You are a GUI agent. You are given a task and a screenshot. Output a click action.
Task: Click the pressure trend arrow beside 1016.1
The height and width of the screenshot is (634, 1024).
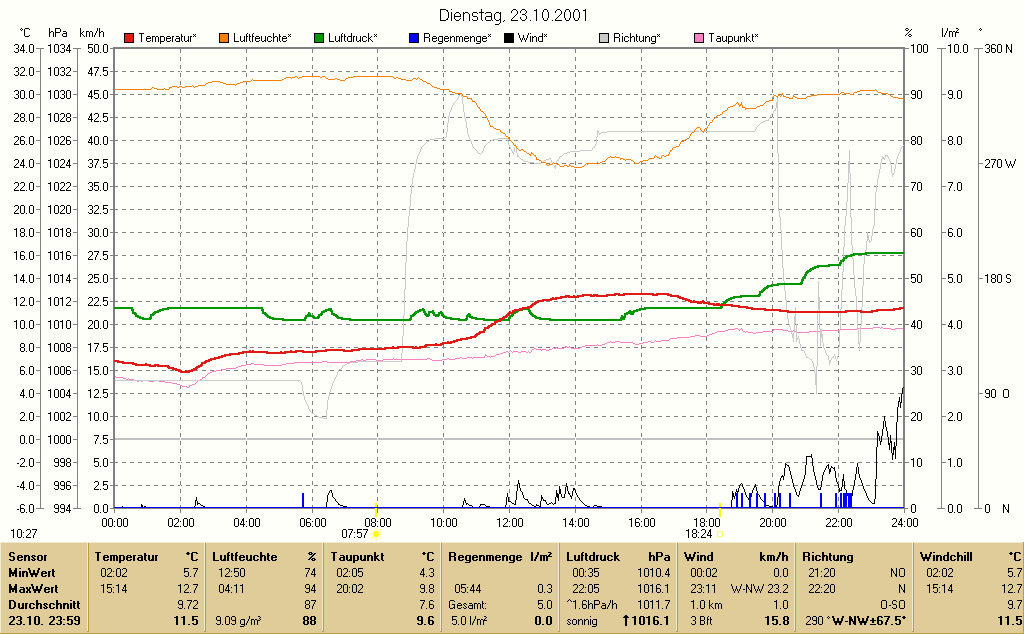pos(626,621)
